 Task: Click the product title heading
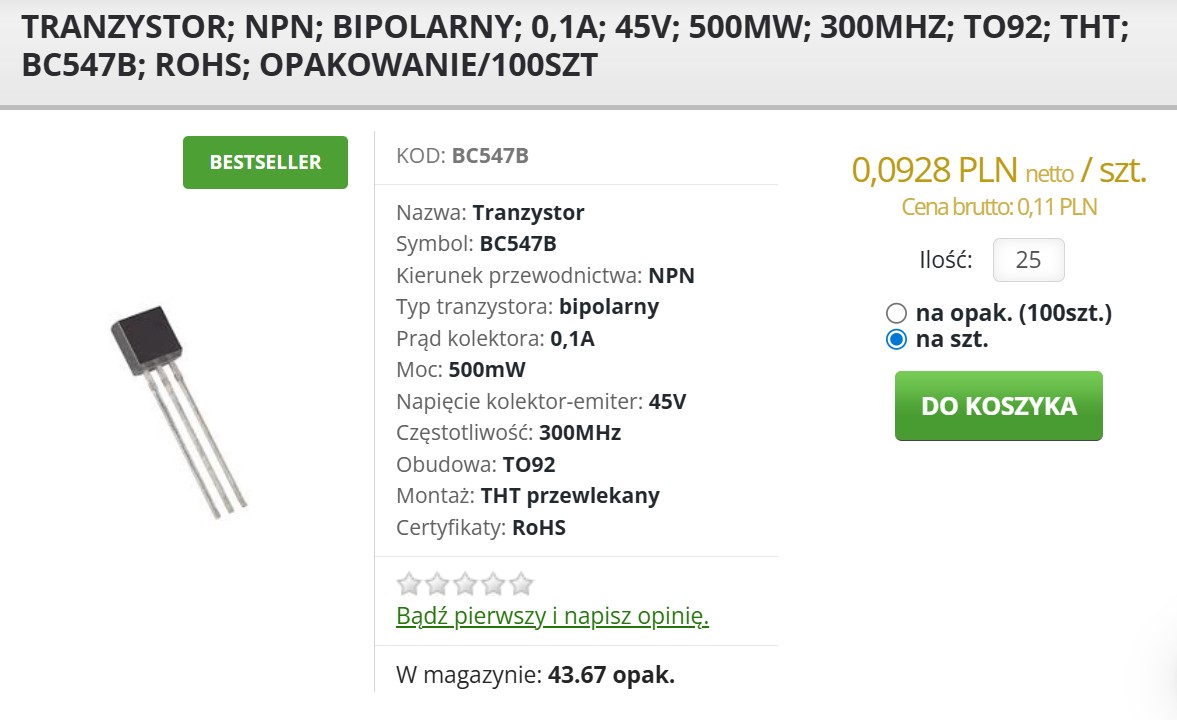(x=575, y=47)
